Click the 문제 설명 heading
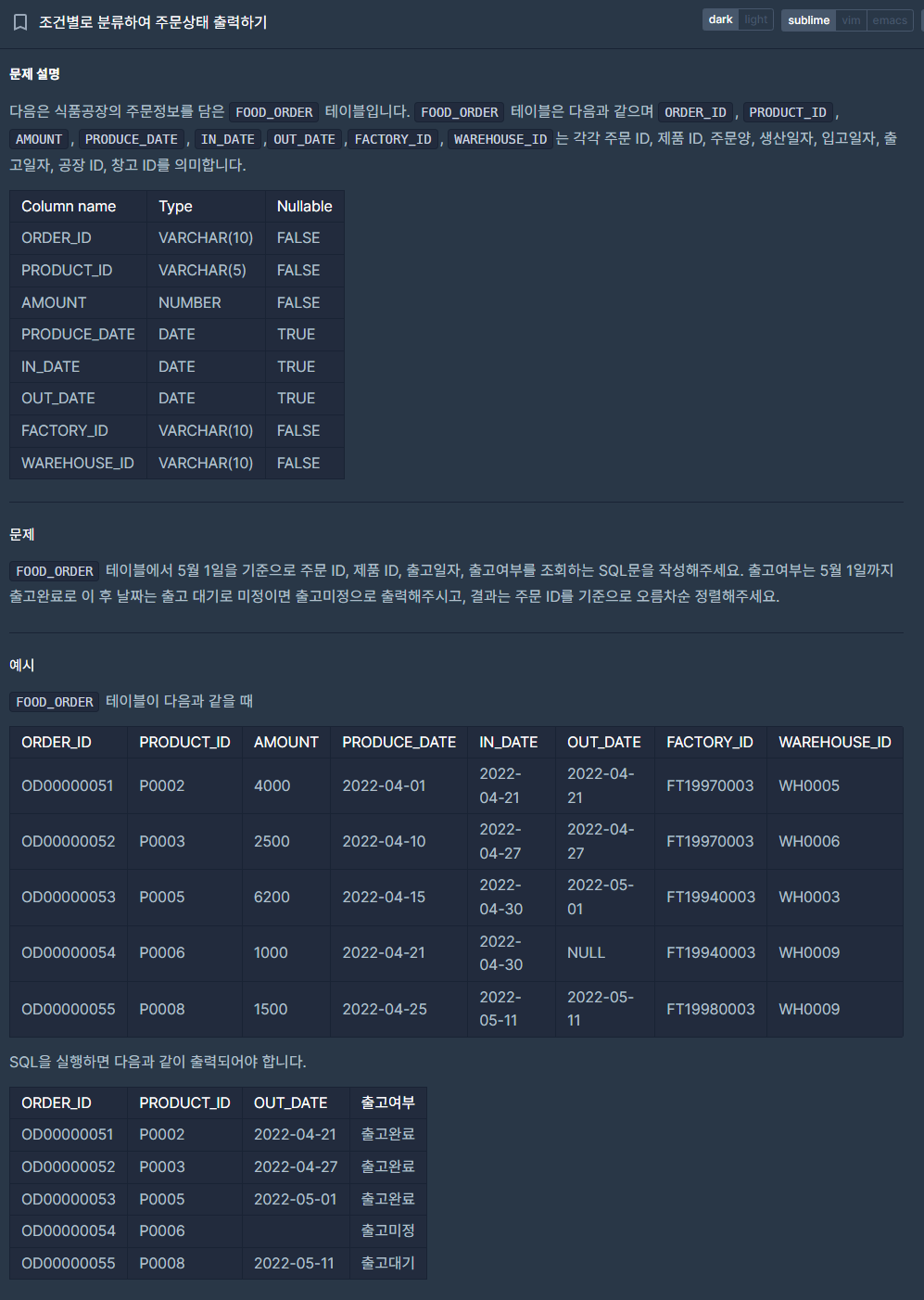This screenshot has height=1300, width=924. [x=34, y=74]
